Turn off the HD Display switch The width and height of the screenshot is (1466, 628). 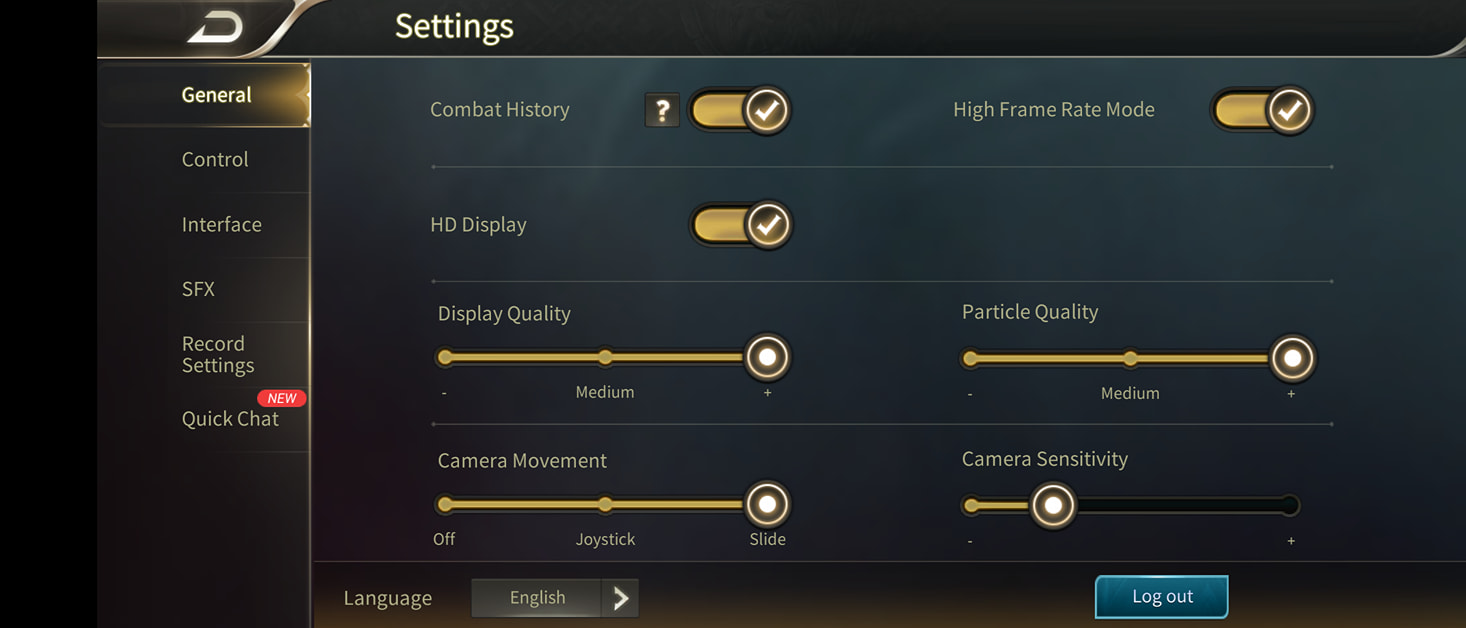(x=740, y=225)
